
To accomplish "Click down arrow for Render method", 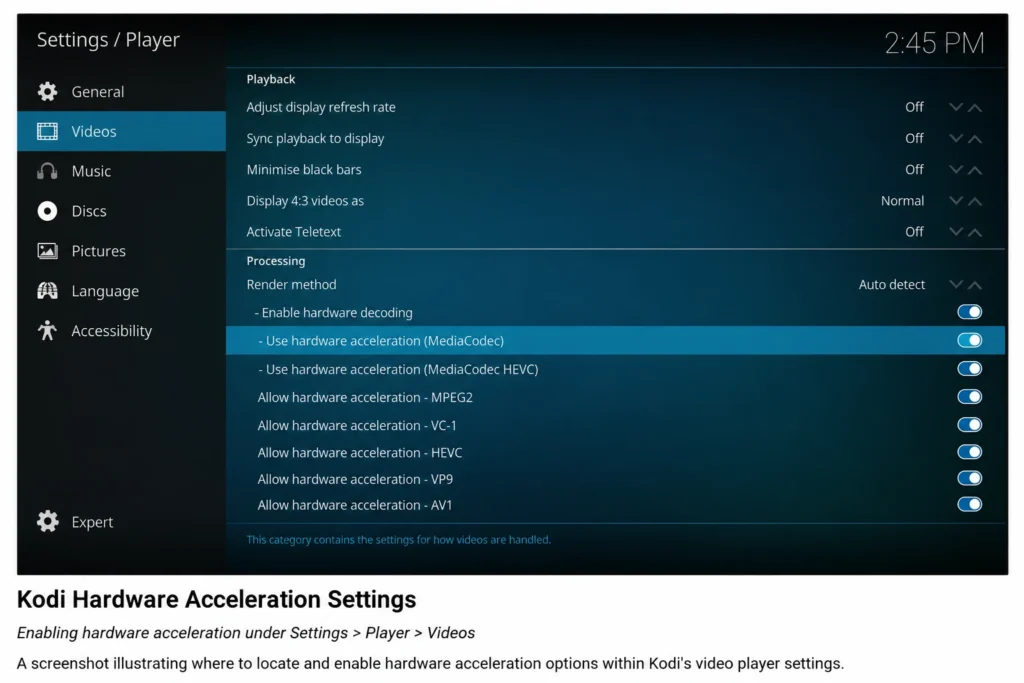I will 956,285.
